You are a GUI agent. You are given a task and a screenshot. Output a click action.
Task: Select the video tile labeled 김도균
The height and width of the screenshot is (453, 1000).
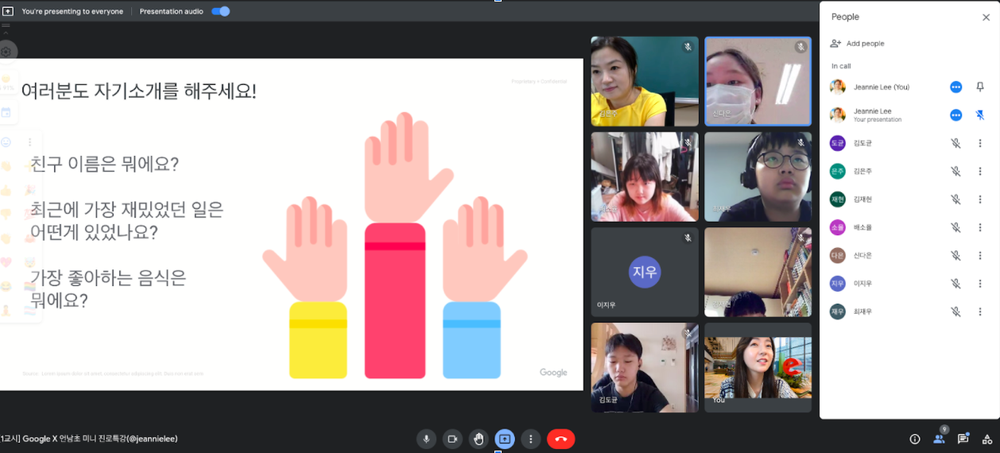[x=645, y=368]
